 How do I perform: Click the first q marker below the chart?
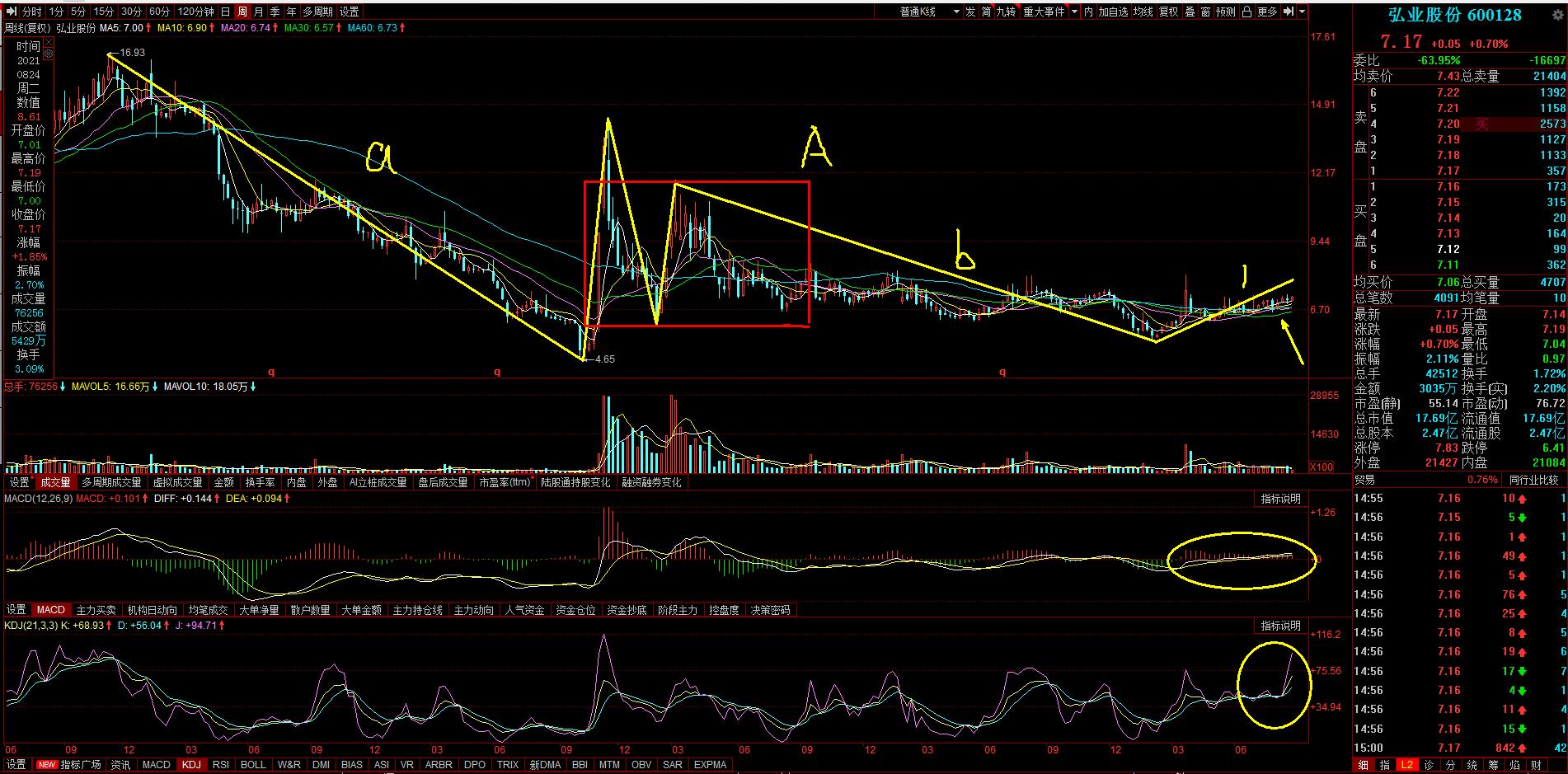(271, 372)
